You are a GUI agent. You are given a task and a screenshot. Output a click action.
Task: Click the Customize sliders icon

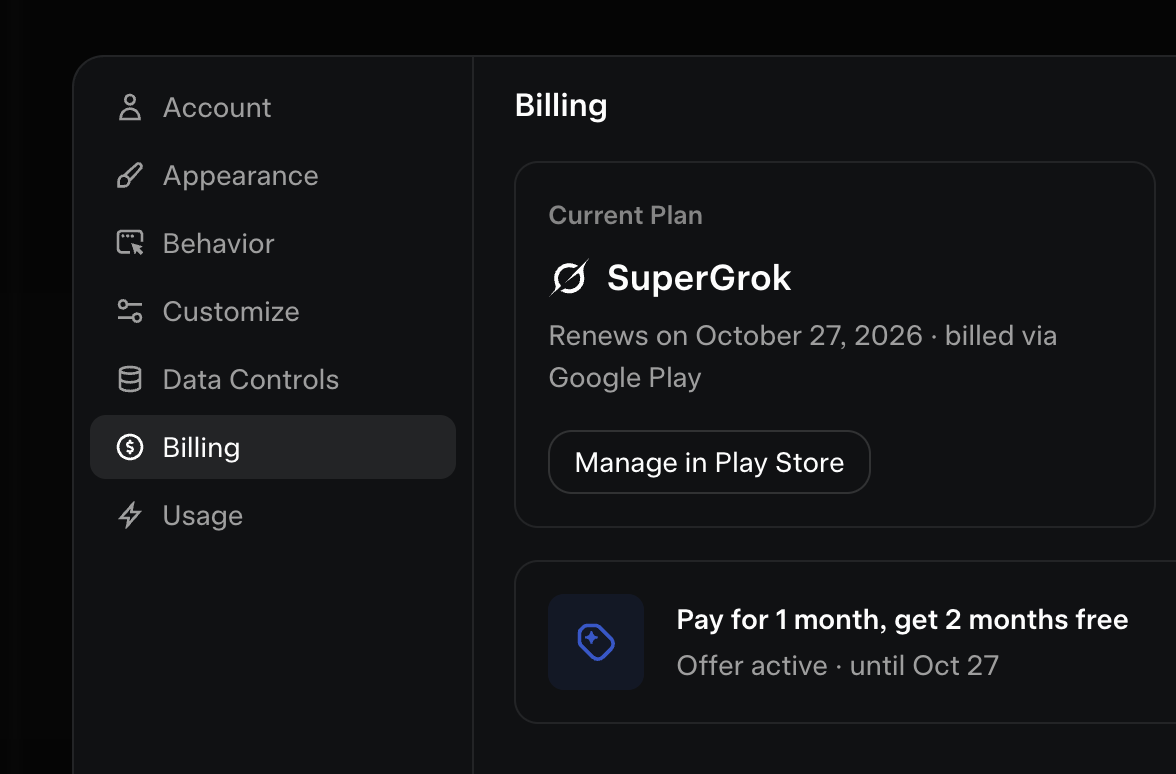point(130,311)
